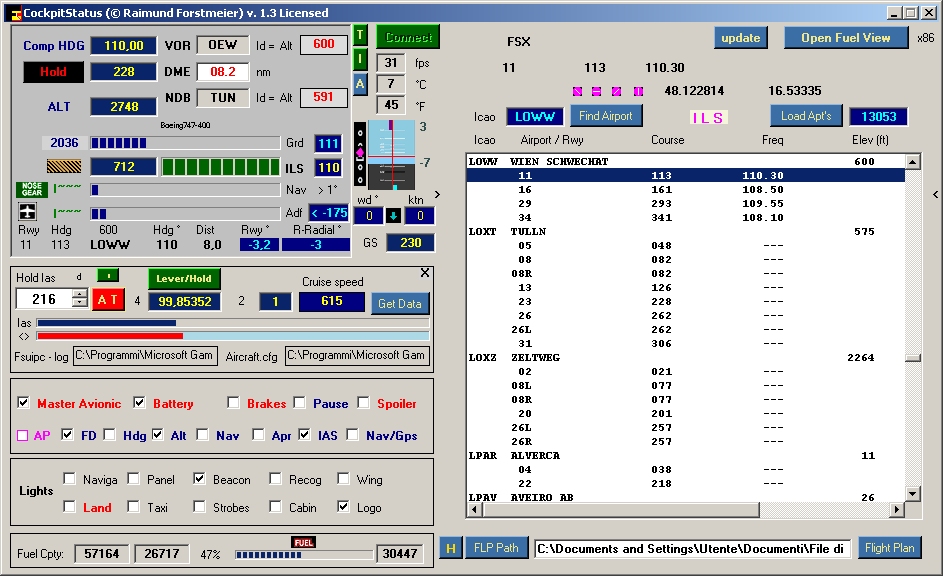
Task: Click the airplane silhouette icon
Action: [x=28, y=212]
